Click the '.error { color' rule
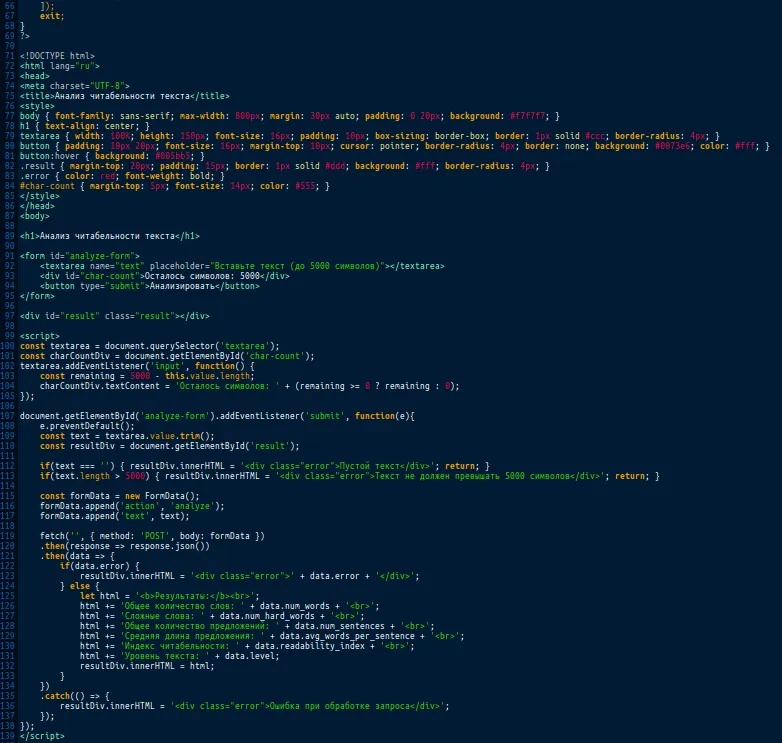This screenshot has width=782, height=743. (122, 176)
